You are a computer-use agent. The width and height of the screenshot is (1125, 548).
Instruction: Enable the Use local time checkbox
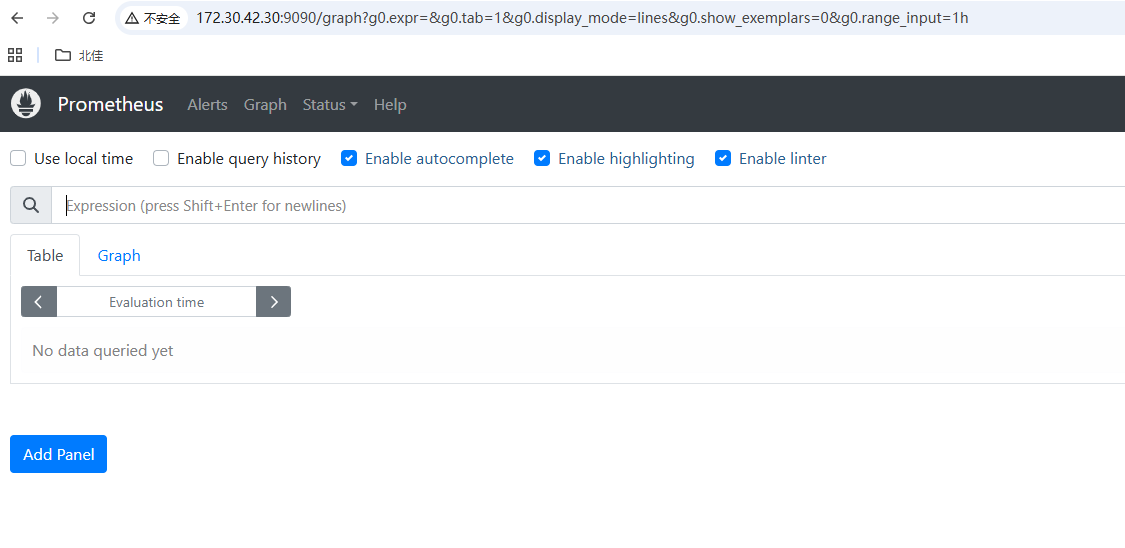pos(18,158)
